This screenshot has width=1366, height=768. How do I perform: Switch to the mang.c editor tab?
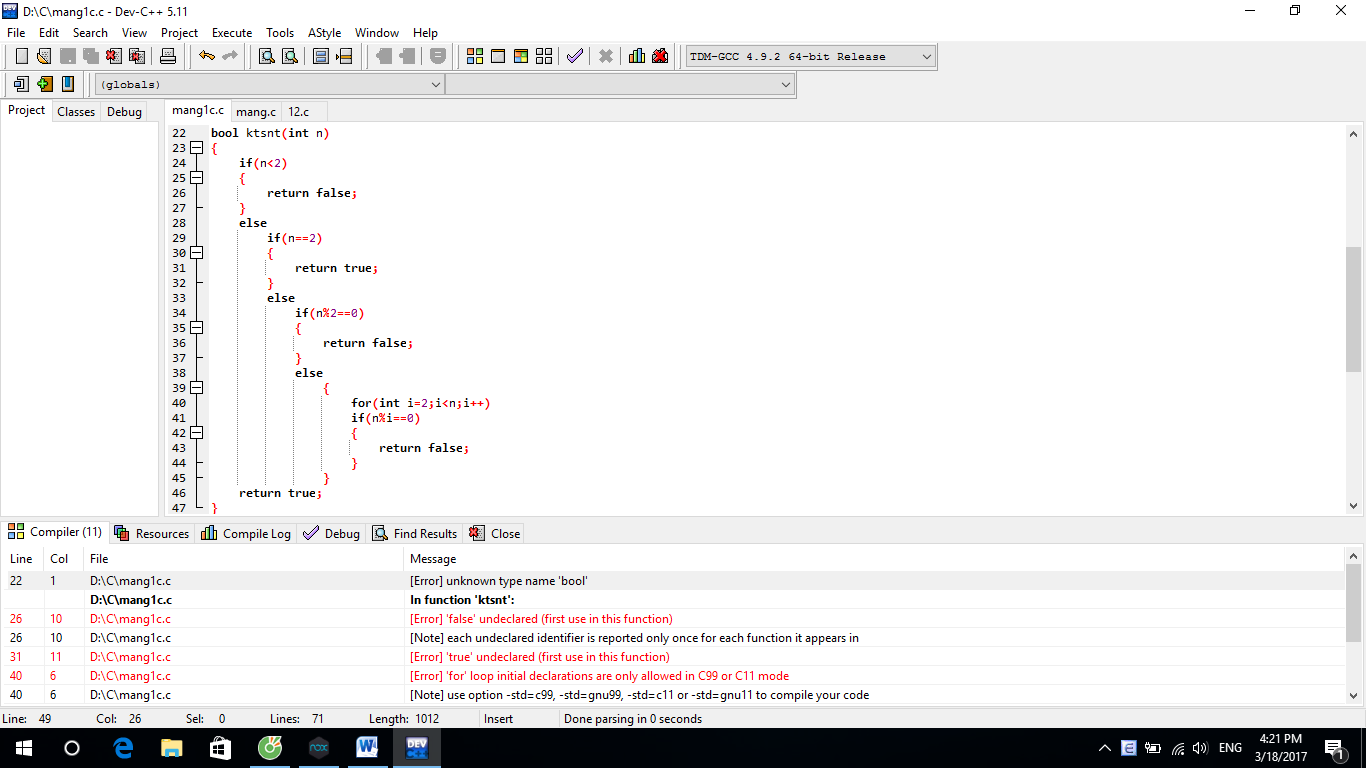[256, 112]
